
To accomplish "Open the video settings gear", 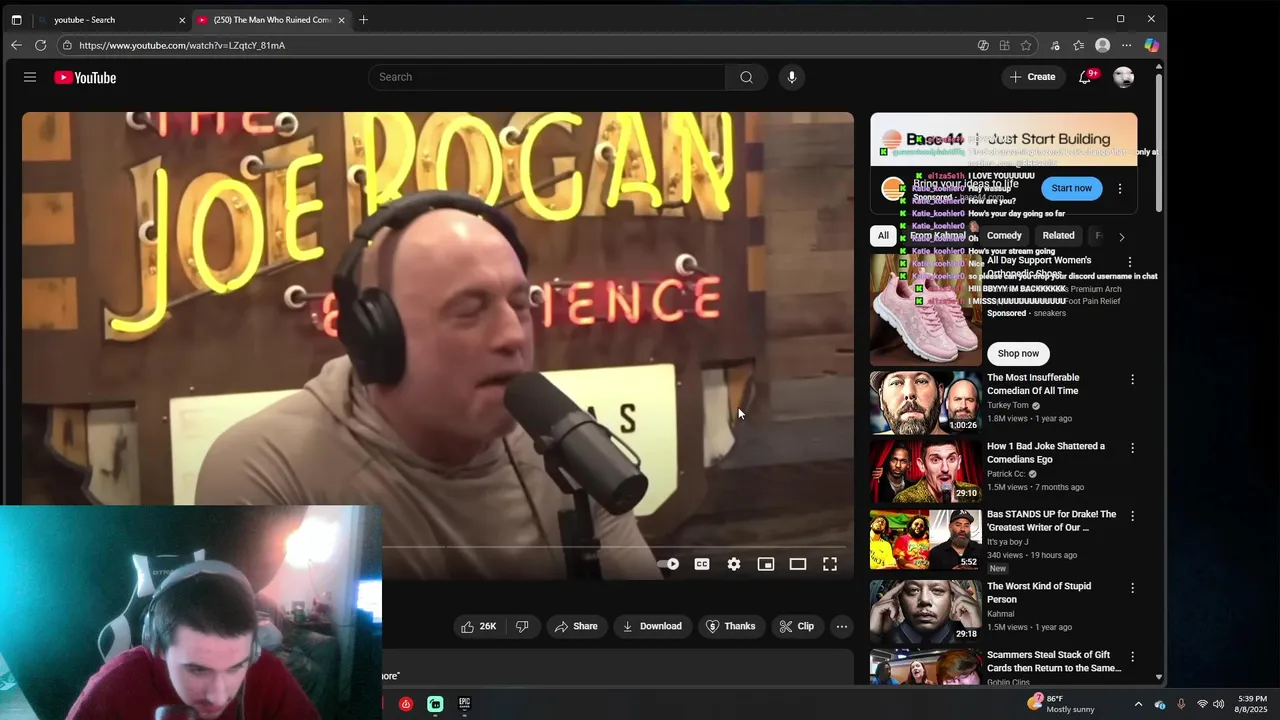I will click(x=734, y=564).
